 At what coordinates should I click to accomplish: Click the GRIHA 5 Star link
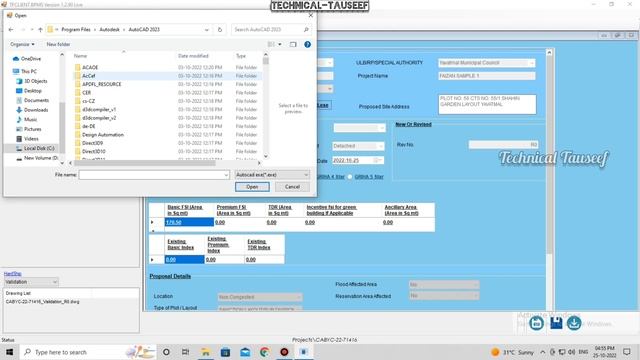369,177
